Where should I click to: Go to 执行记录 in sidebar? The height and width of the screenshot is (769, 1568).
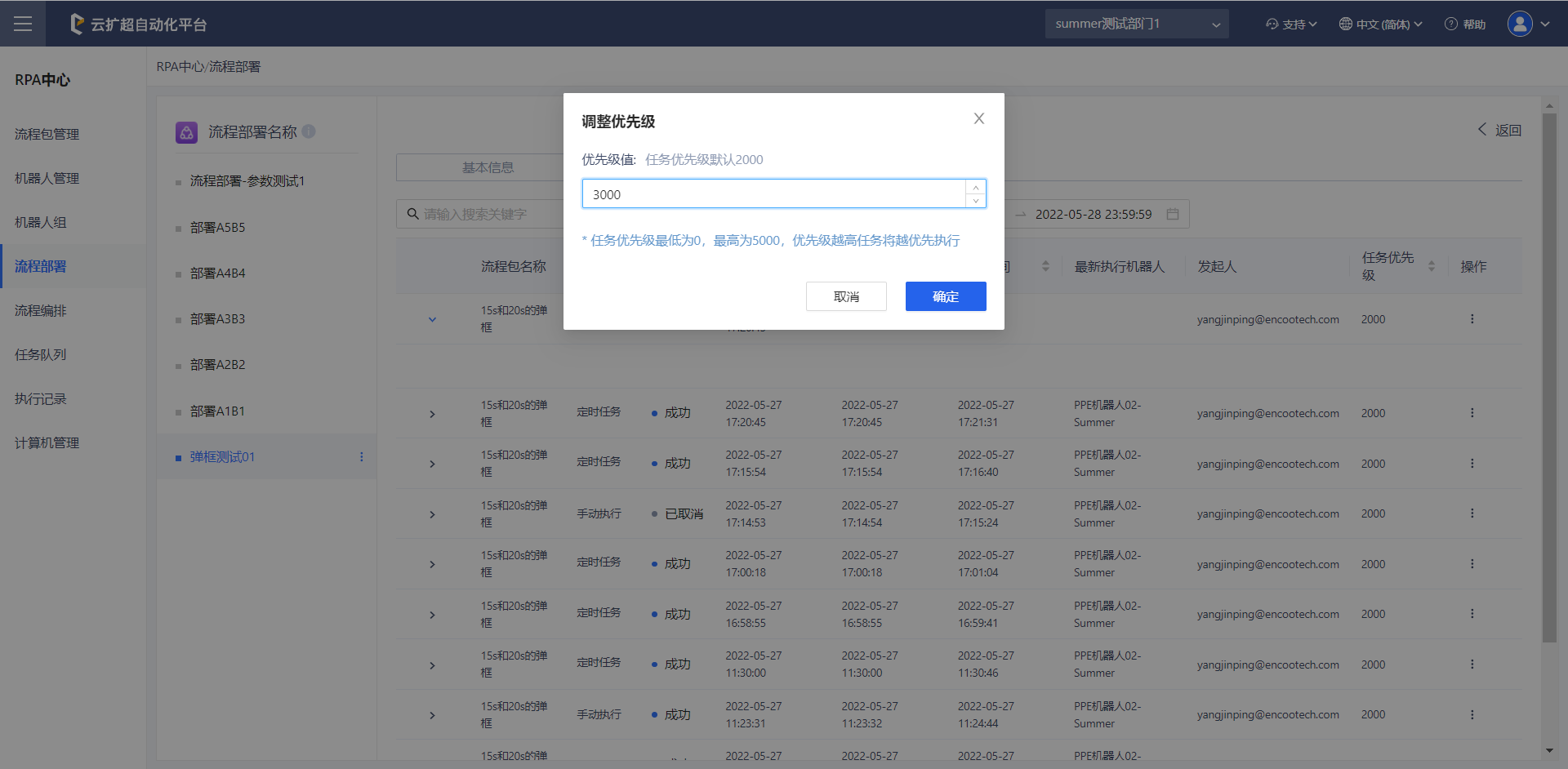pos(41,398)
